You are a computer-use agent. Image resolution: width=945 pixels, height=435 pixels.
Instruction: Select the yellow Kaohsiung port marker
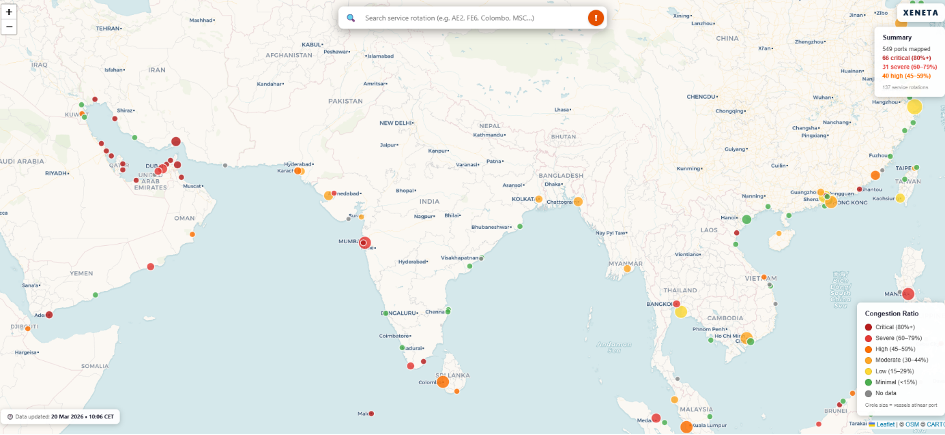(x=900, y=198)
